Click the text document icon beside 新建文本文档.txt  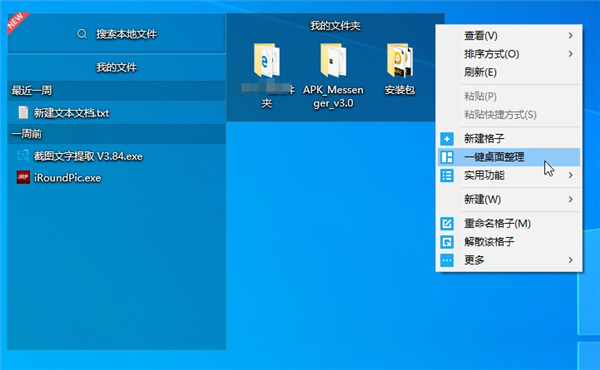tap(23, 112)
